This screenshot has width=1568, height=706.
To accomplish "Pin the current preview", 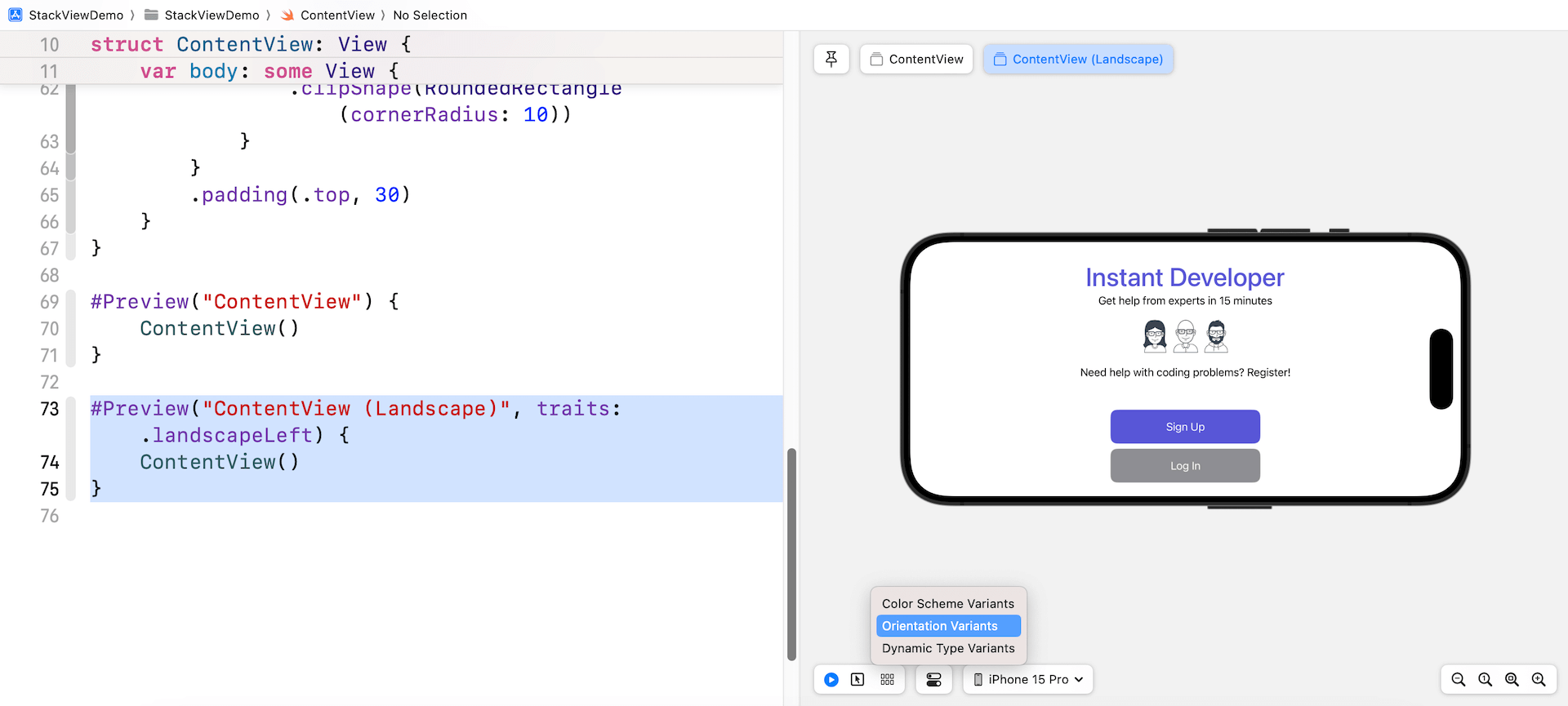I will [x=831, y=59].
